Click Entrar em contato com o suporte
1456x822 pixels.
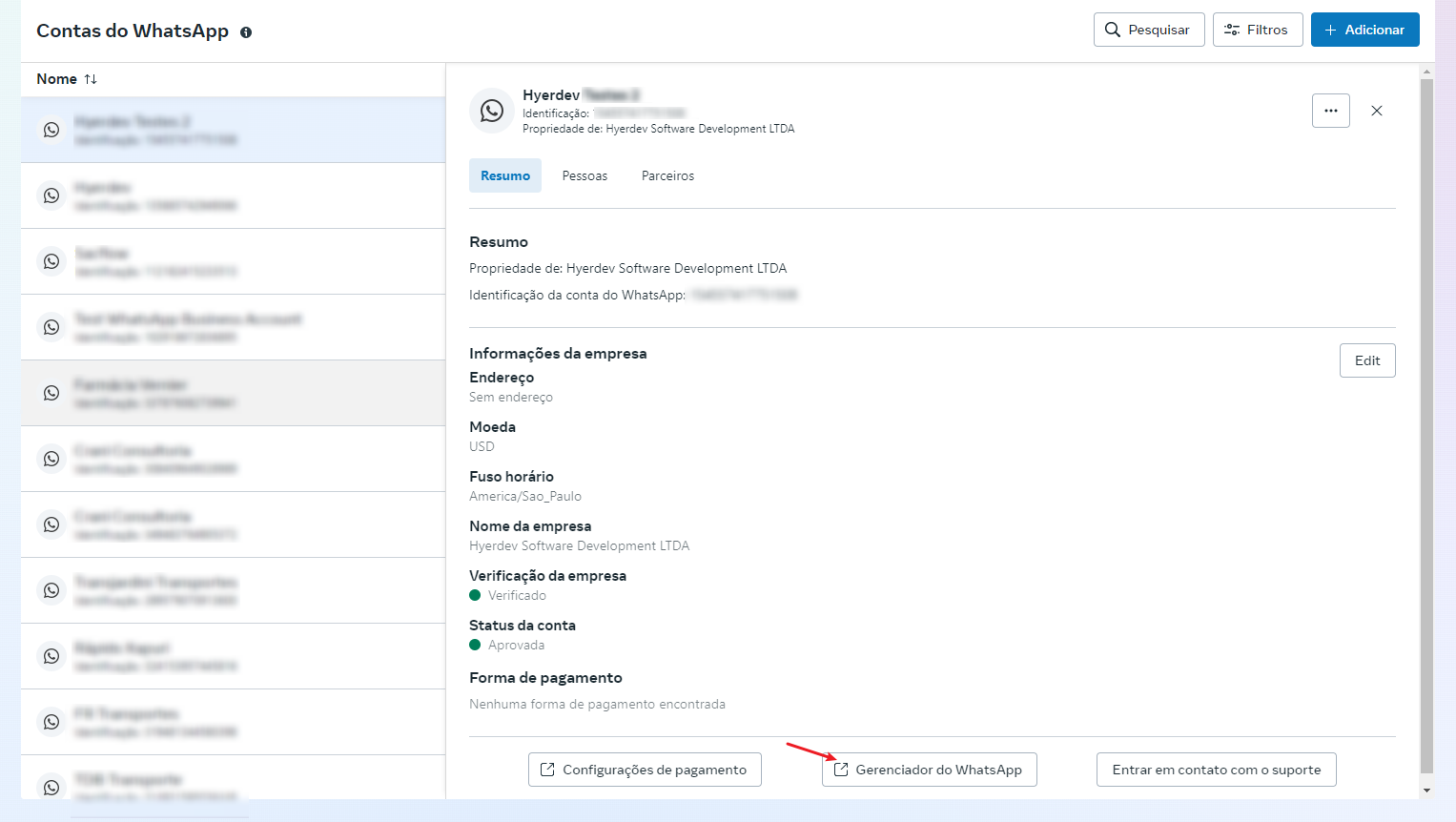coord(1216,770)
